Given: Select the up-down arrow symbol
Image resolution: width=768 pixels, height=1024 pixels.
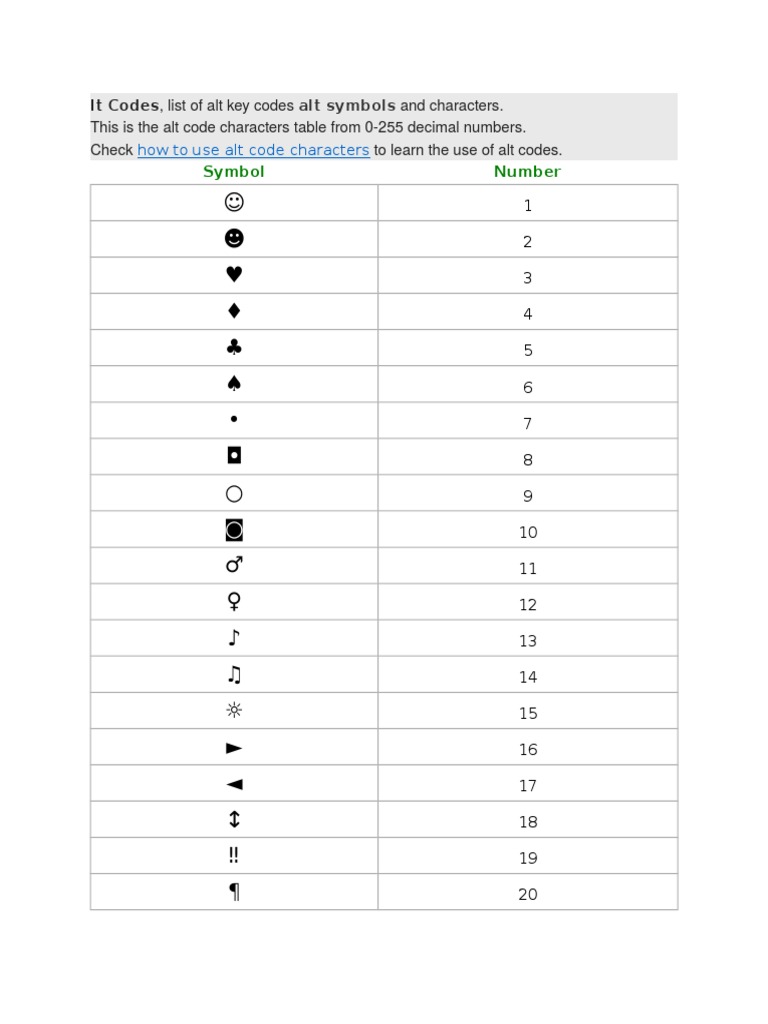Looking at the screenshot, I should 234,820.
